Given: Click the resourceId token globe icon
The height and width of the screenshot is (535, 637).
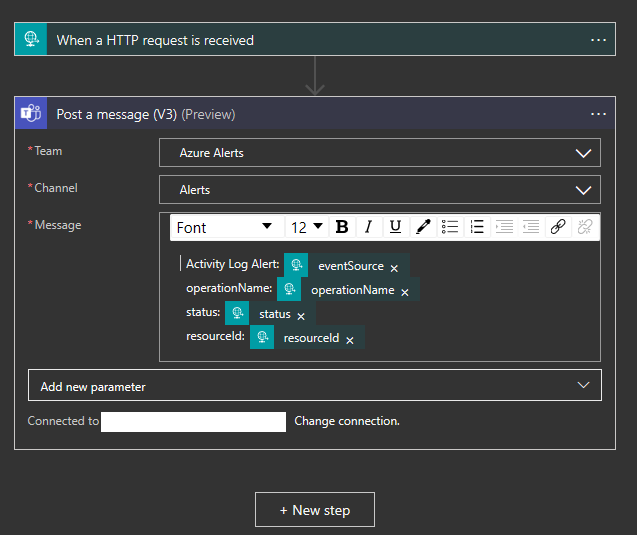Looking at the screenshot, I should (x=262, y=337).
